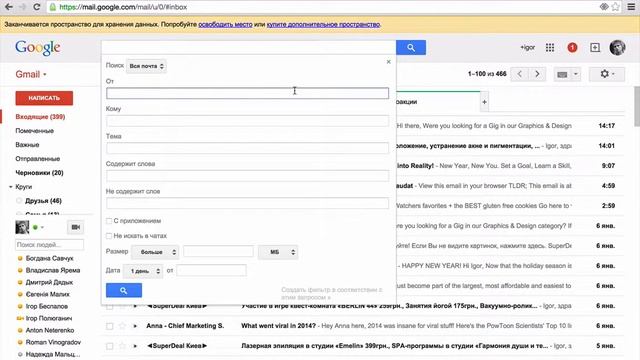Collapse the 'Круги' section
This screenshot has width=640, height=360.
(11, 187)
